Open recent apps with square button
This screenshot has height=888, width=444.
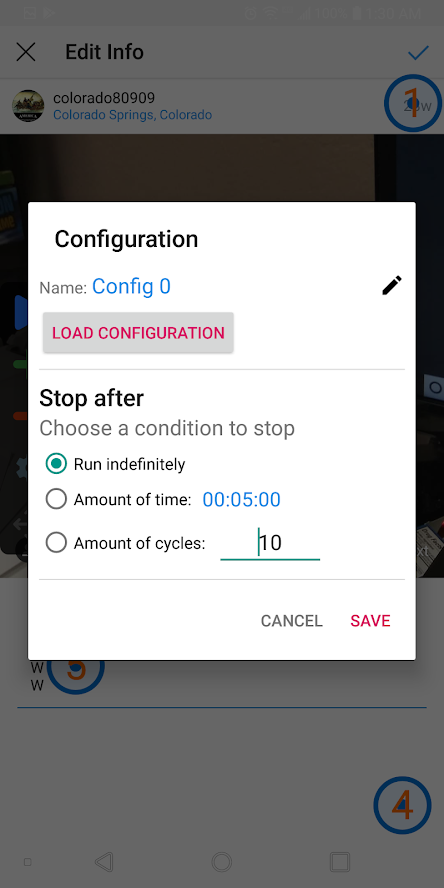(x=340, y=862)
